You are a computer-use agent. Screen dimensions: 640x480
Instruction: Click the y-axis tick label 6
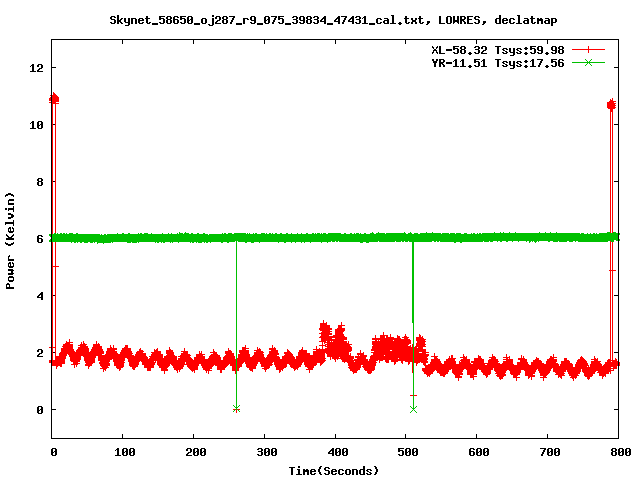[40, 239]
